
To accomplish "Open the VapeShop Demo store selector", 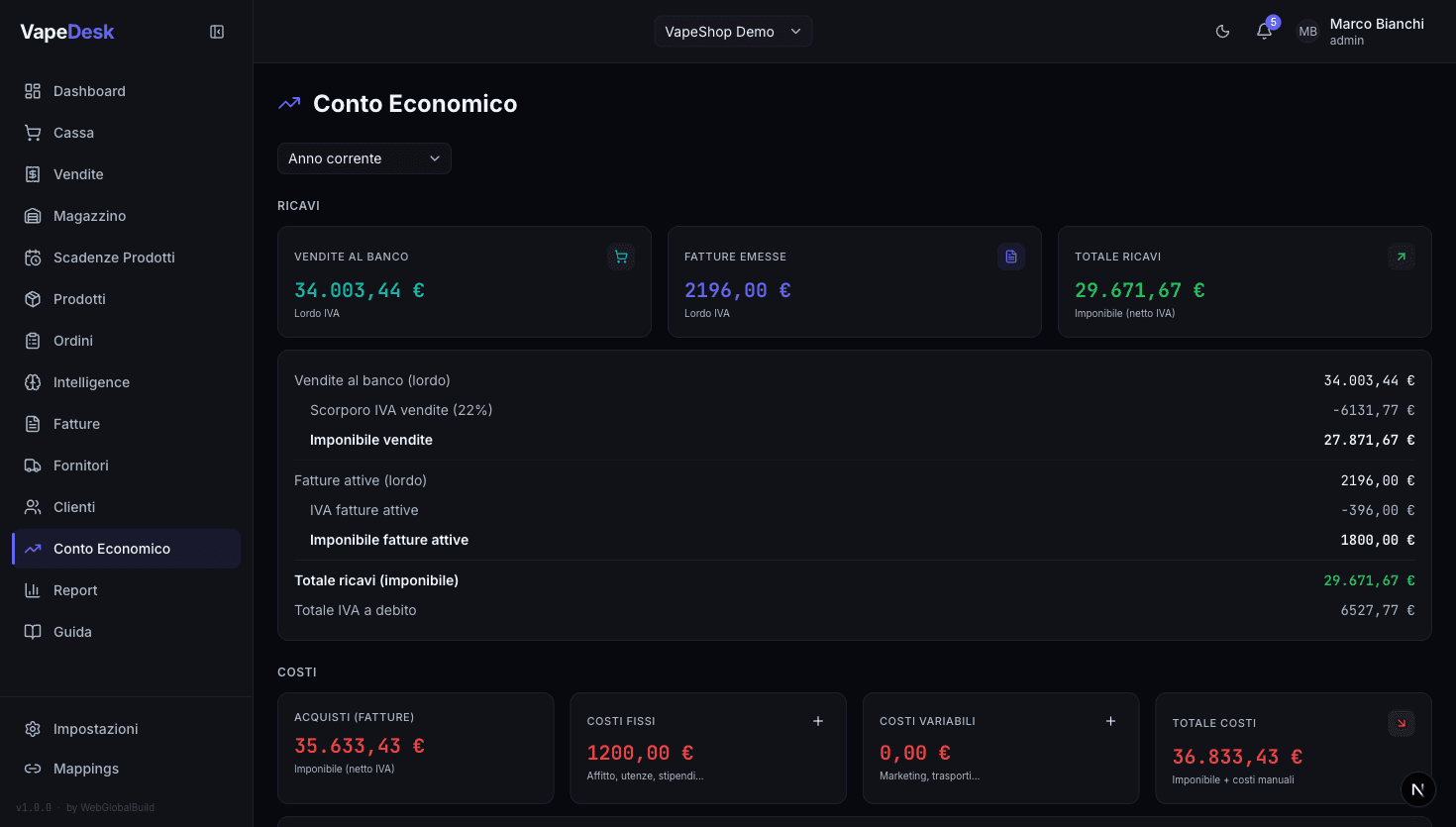I will pos(733,31).
